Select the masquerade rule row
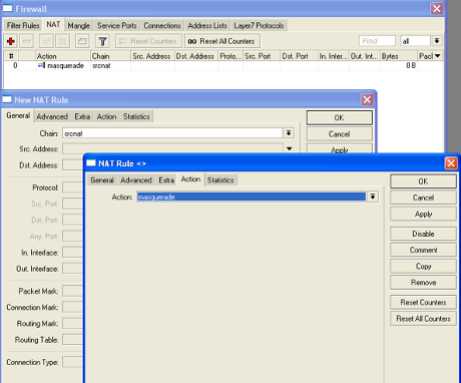This screenshot has width=461, height=383. [223, 66]
